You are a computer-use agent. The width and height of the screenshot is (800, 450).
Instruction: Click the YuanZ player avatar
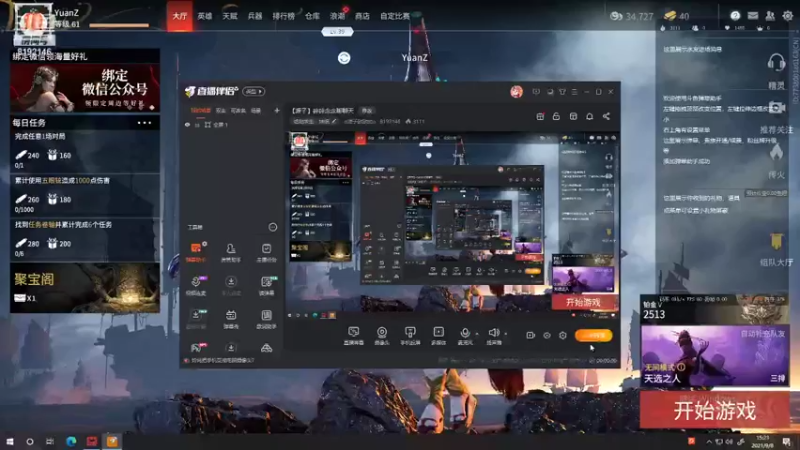click(x=33, y=23)
